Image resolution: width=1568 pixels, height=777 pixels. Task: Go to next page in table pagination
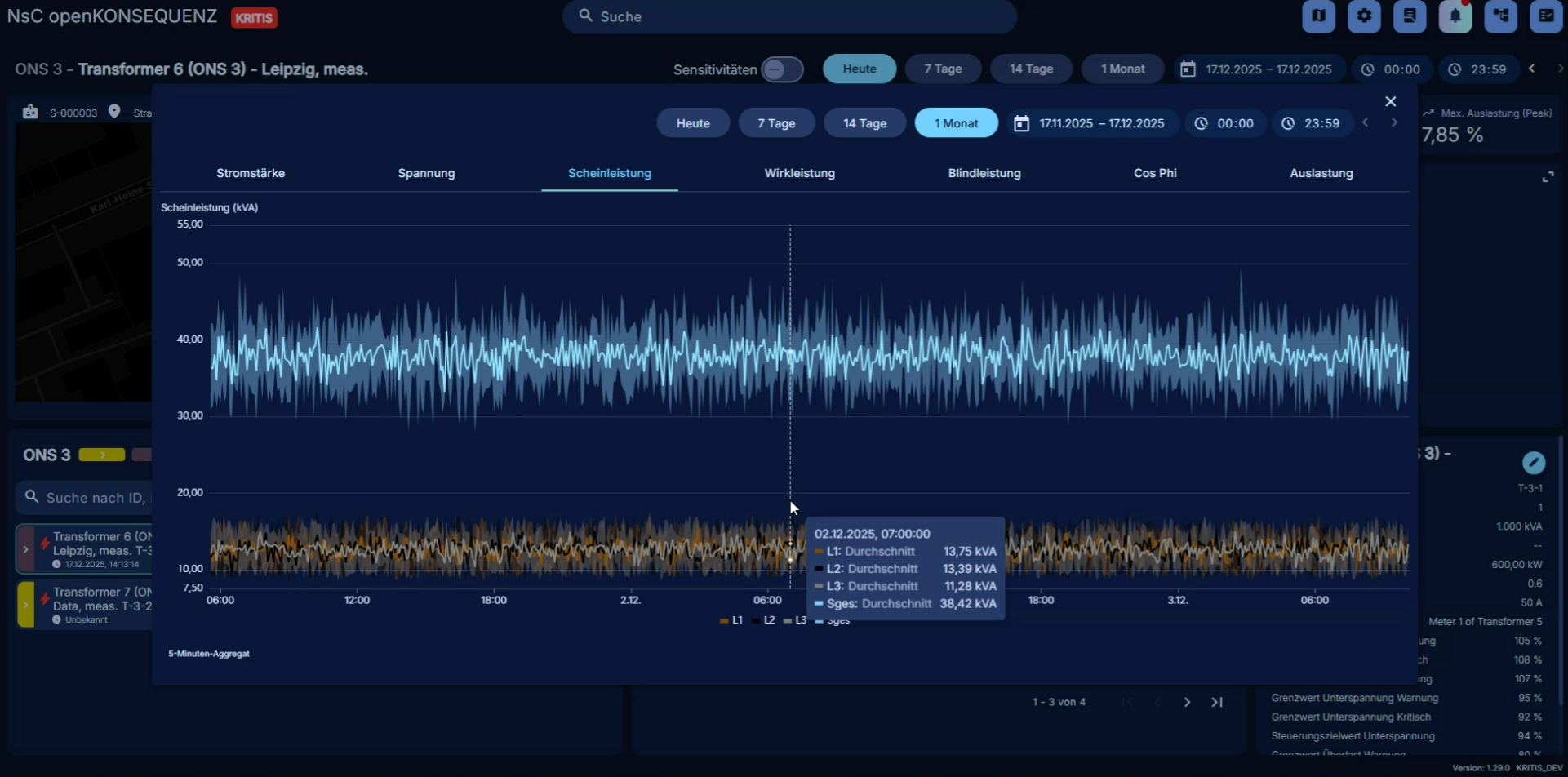point(1187,702)
